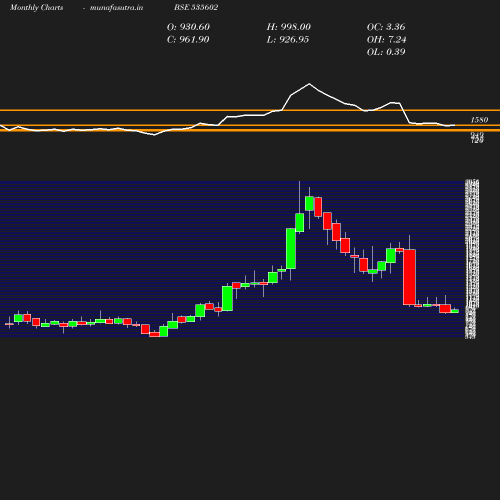Image resolution: width=500 pixels, height=500 pixels.
Task: Click the tallest green candlestick on the chart
Action: [291, 248]
